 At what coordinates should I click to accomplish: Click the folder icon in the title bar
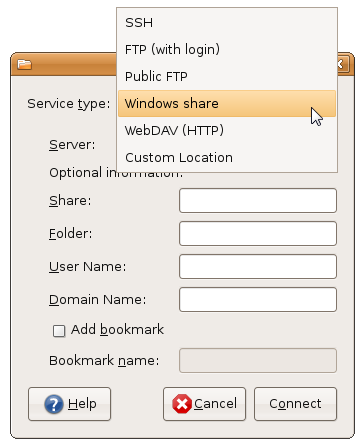pyautogui.click(x=24, y=64)
